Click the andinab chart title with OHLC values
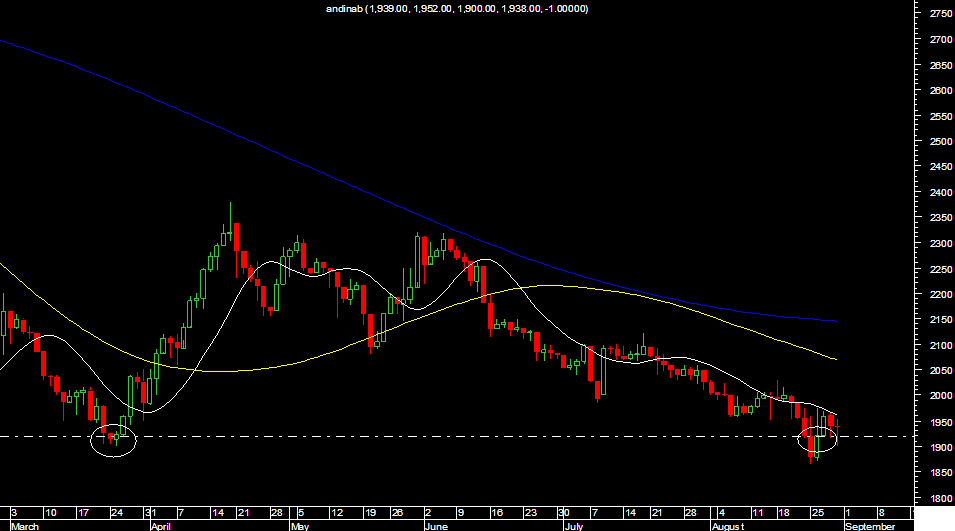Viewport: 955px width, 531px height. 457,9
